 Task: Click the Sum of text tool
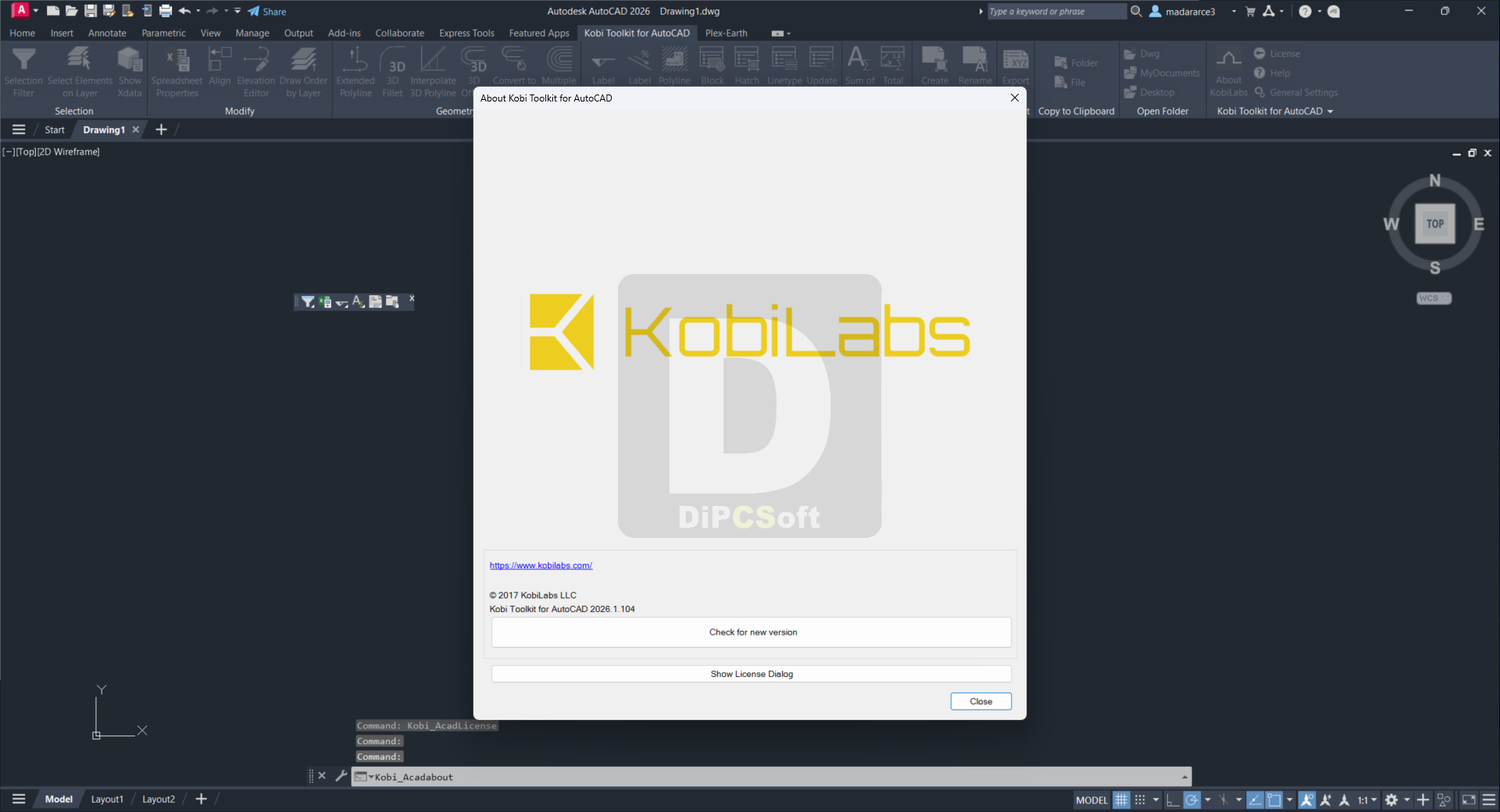859,66
